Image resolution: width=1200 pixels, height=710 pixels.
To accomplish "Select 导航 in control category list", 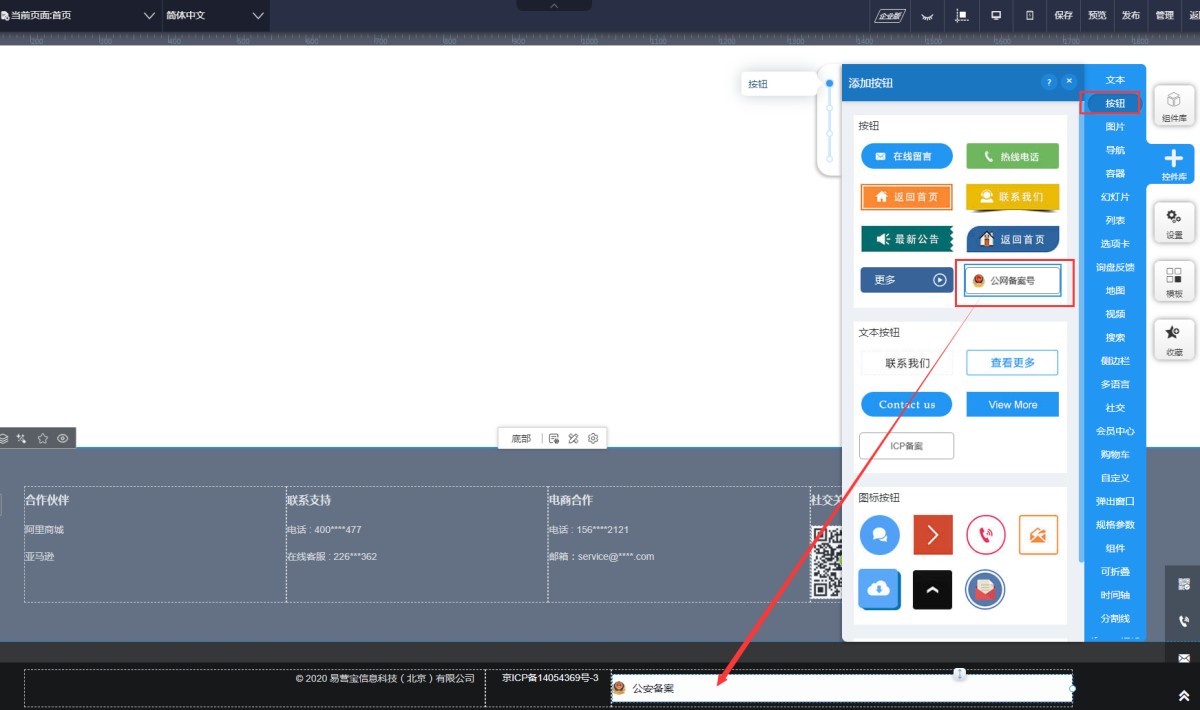I will [1115, 150].
